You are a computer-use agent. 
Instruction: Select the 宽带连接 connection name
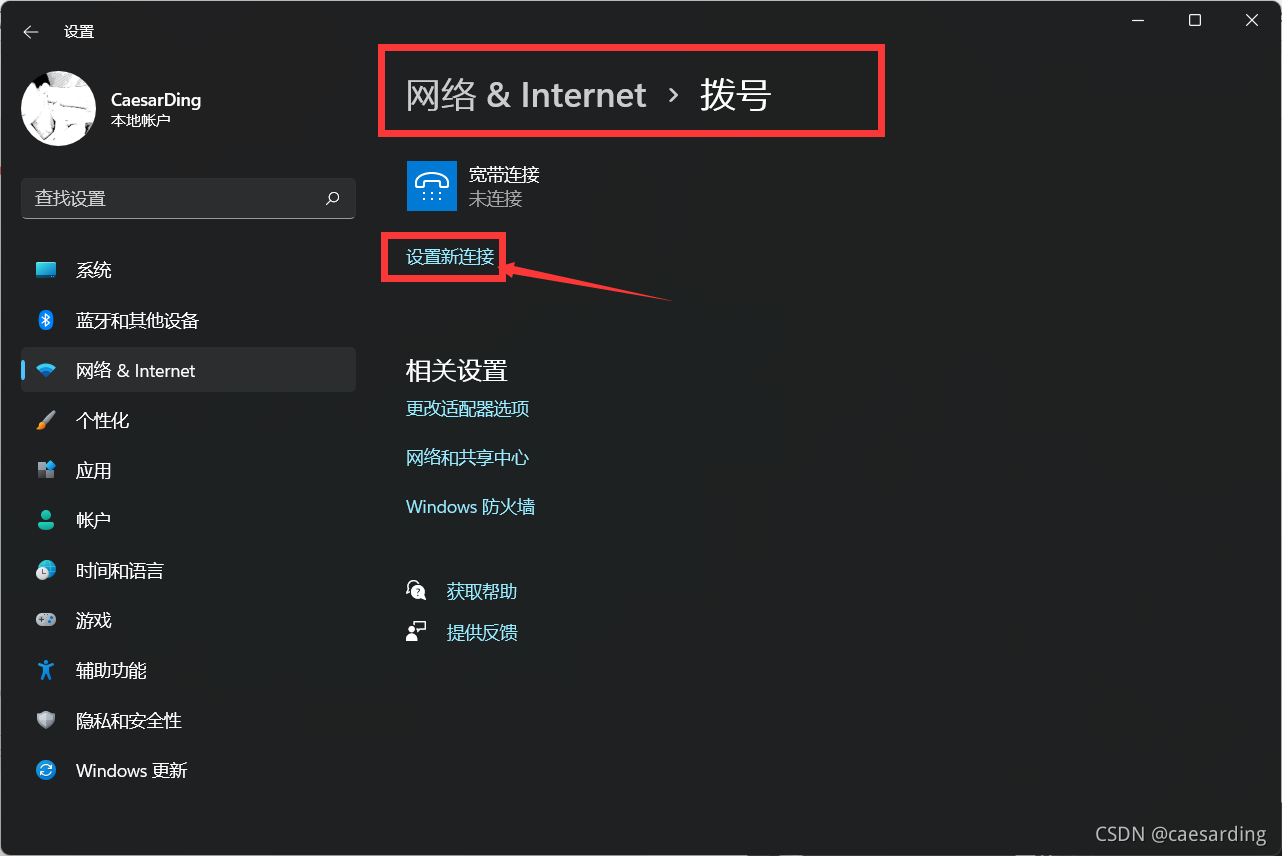(x=504, y=174)
